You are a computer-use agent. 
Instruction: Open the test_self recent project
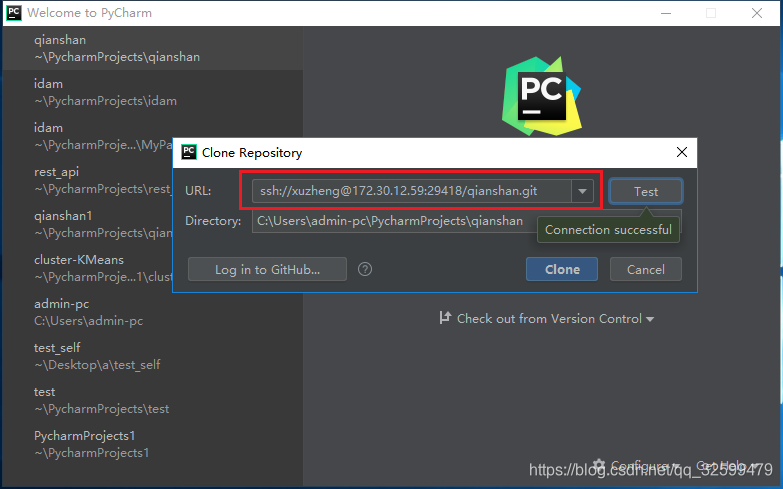[152, 356]
